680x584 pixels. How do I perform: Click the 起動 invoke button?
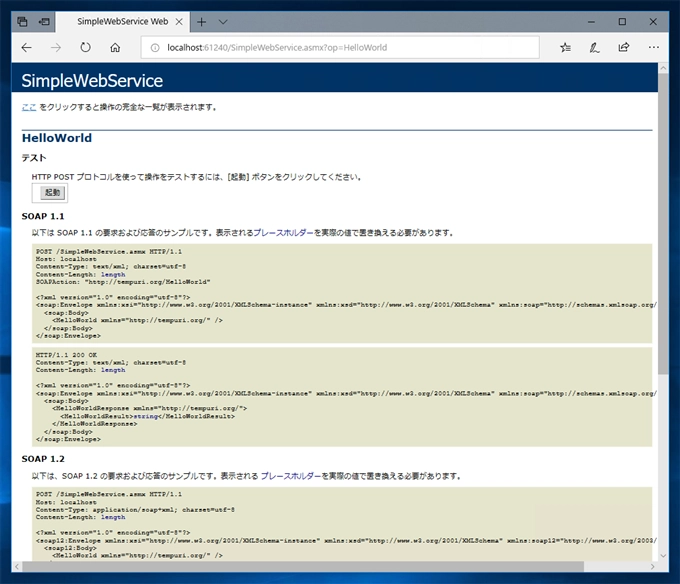pyautogui.click(x=52, y=192)
